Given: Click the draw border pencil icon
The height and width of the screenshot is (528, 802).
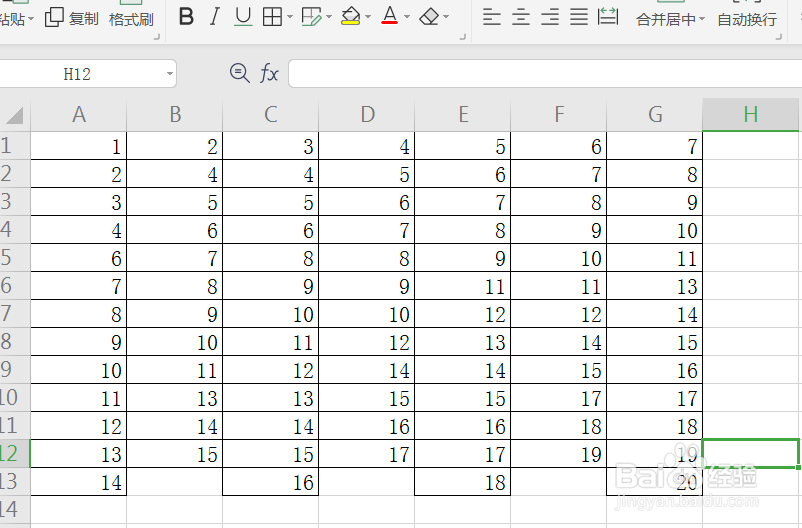Looking at the screenshot, I should point(311,17).
